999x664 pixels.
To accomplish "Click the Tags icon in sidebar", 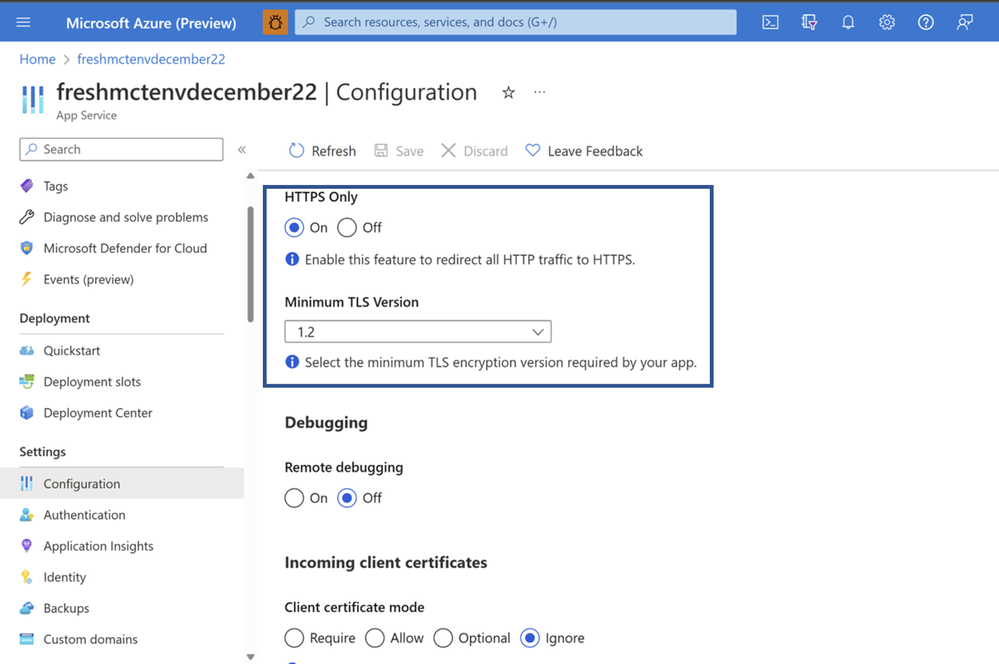I will tap(27, 185).
